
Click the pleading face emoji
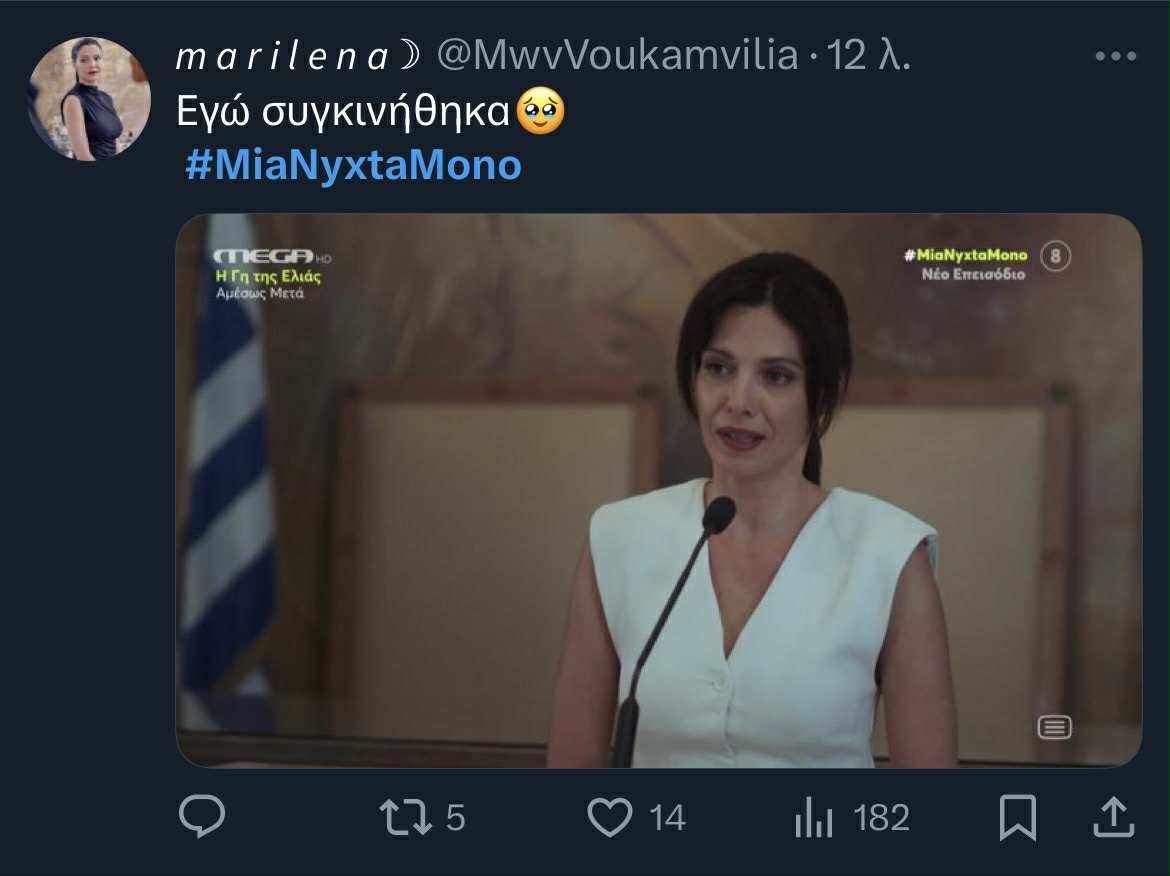coord(540,113)
